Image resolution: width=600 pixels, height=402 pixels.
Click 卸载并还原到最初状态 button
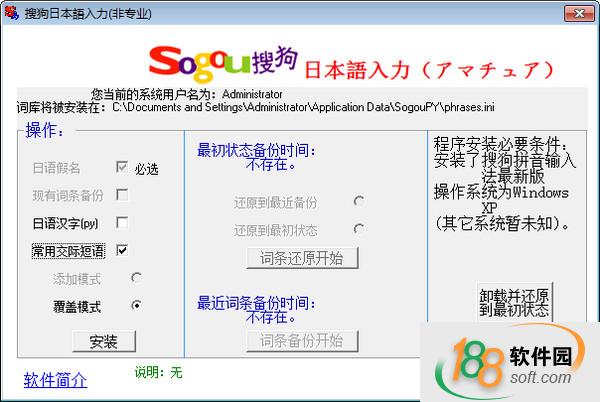pos(514,303)
